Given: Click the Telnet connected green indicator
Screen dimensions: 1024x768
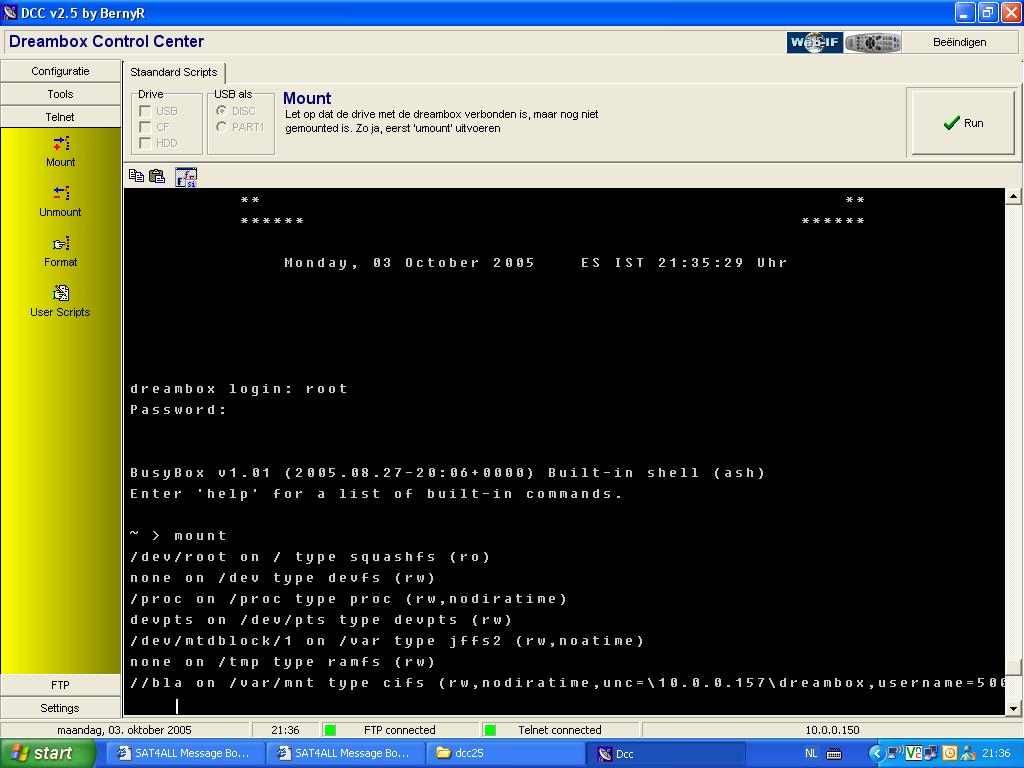Looking at the screenshot, I should point(490,730).
